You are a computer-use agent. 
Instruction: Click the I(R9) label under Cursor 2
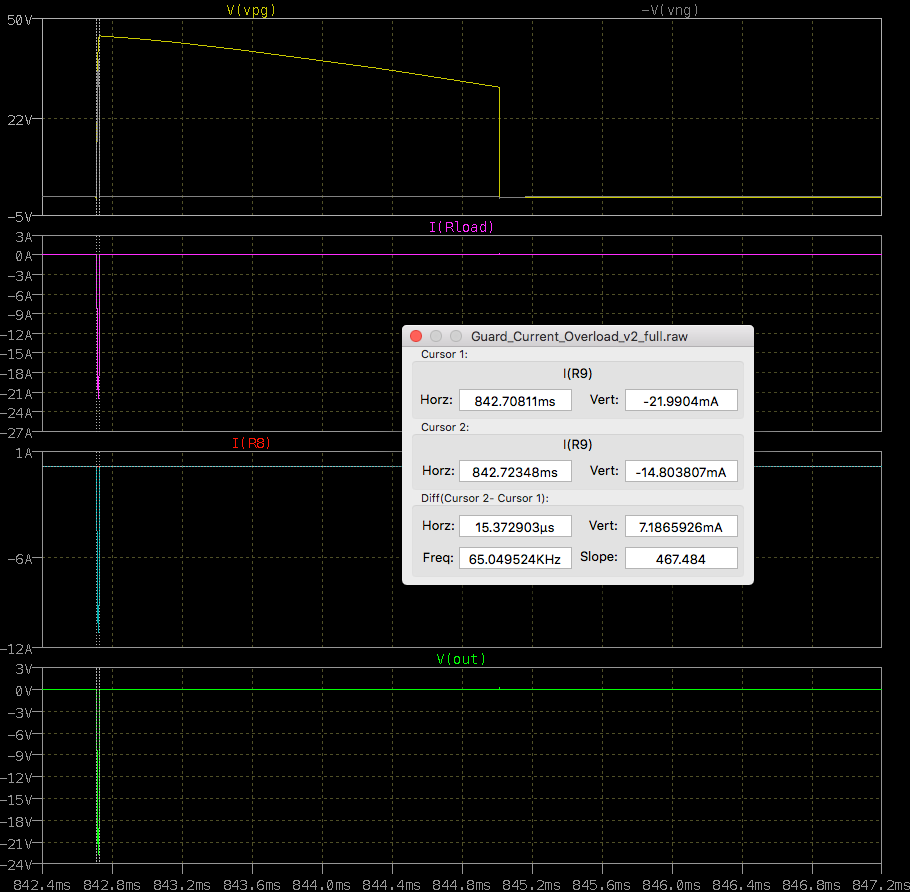(577, 445)
